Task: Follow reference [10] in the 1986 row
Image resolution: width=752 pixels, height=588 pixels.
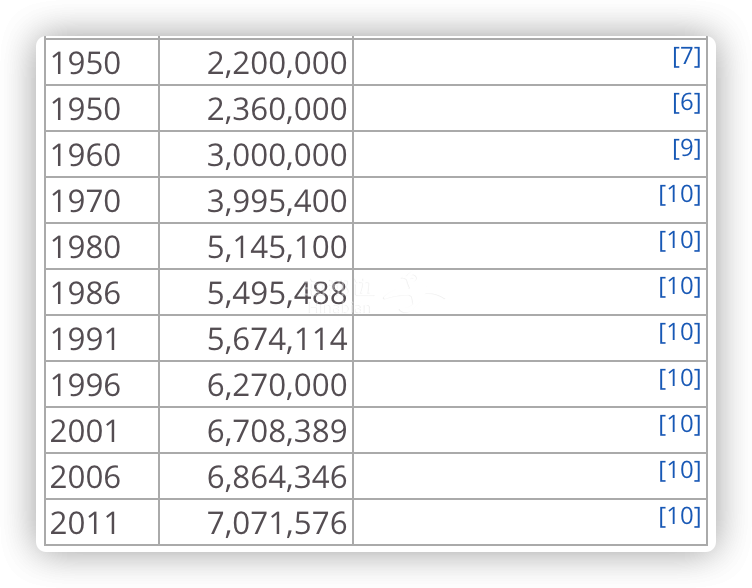Action: 680,287
